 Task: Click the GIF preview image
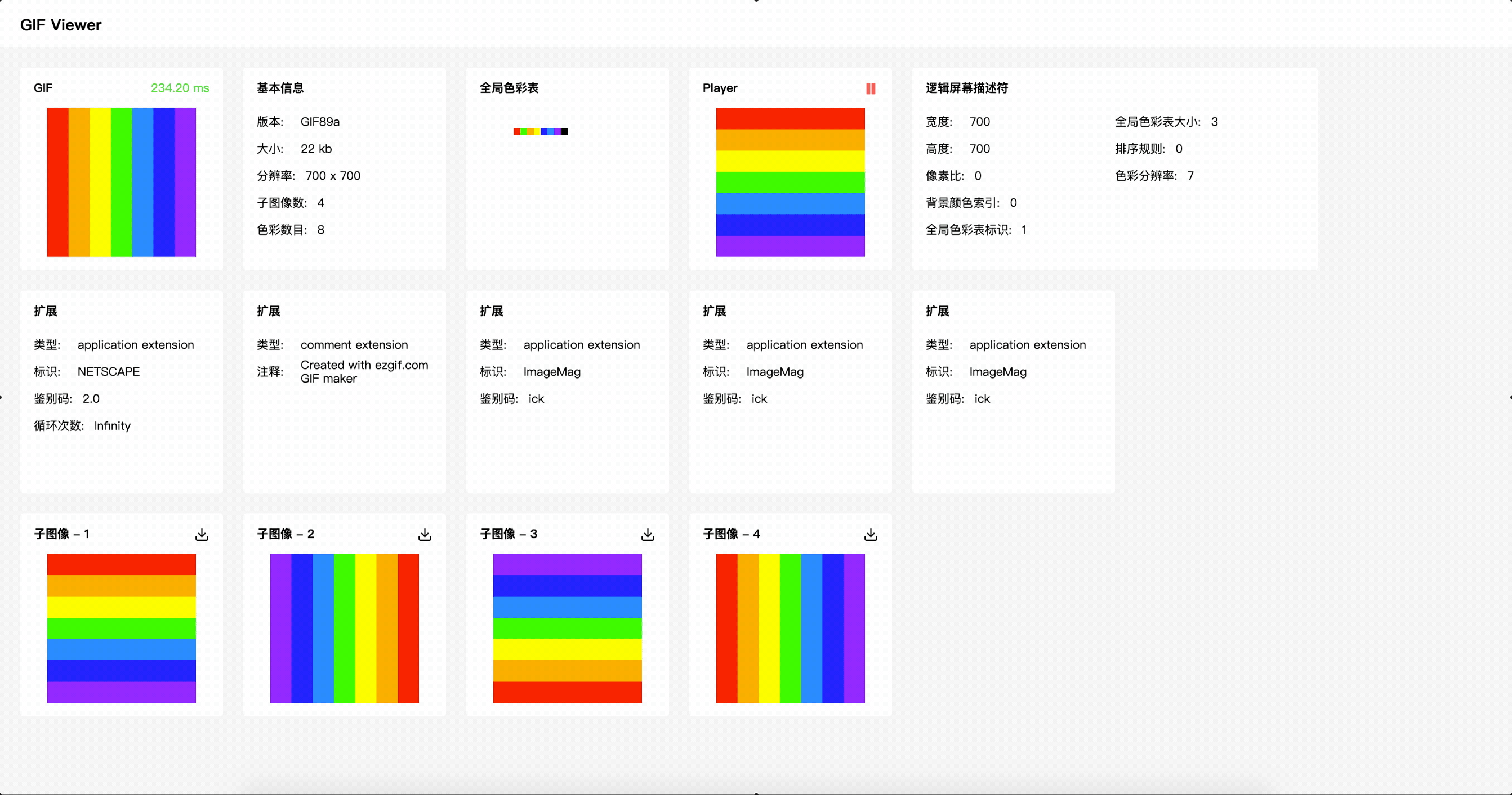coord(122,182)
